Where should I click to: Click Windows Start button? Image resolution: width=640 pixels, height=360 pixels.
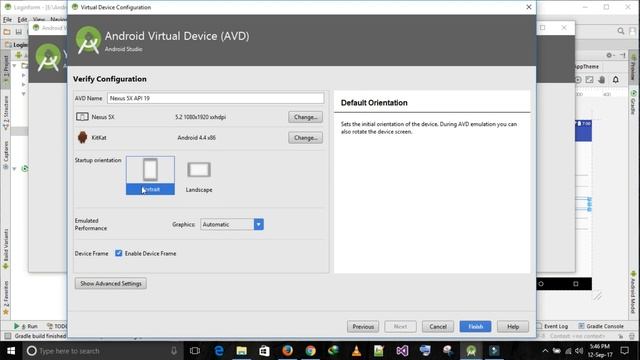click(x=11, y=351)
